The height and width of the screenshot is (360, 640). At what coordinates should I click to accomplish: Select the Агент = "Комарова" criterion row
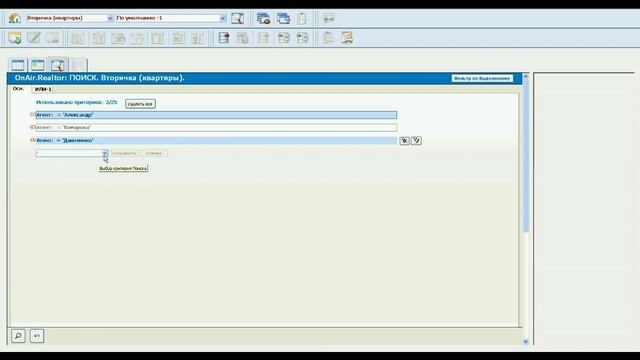tap(216, 128)
